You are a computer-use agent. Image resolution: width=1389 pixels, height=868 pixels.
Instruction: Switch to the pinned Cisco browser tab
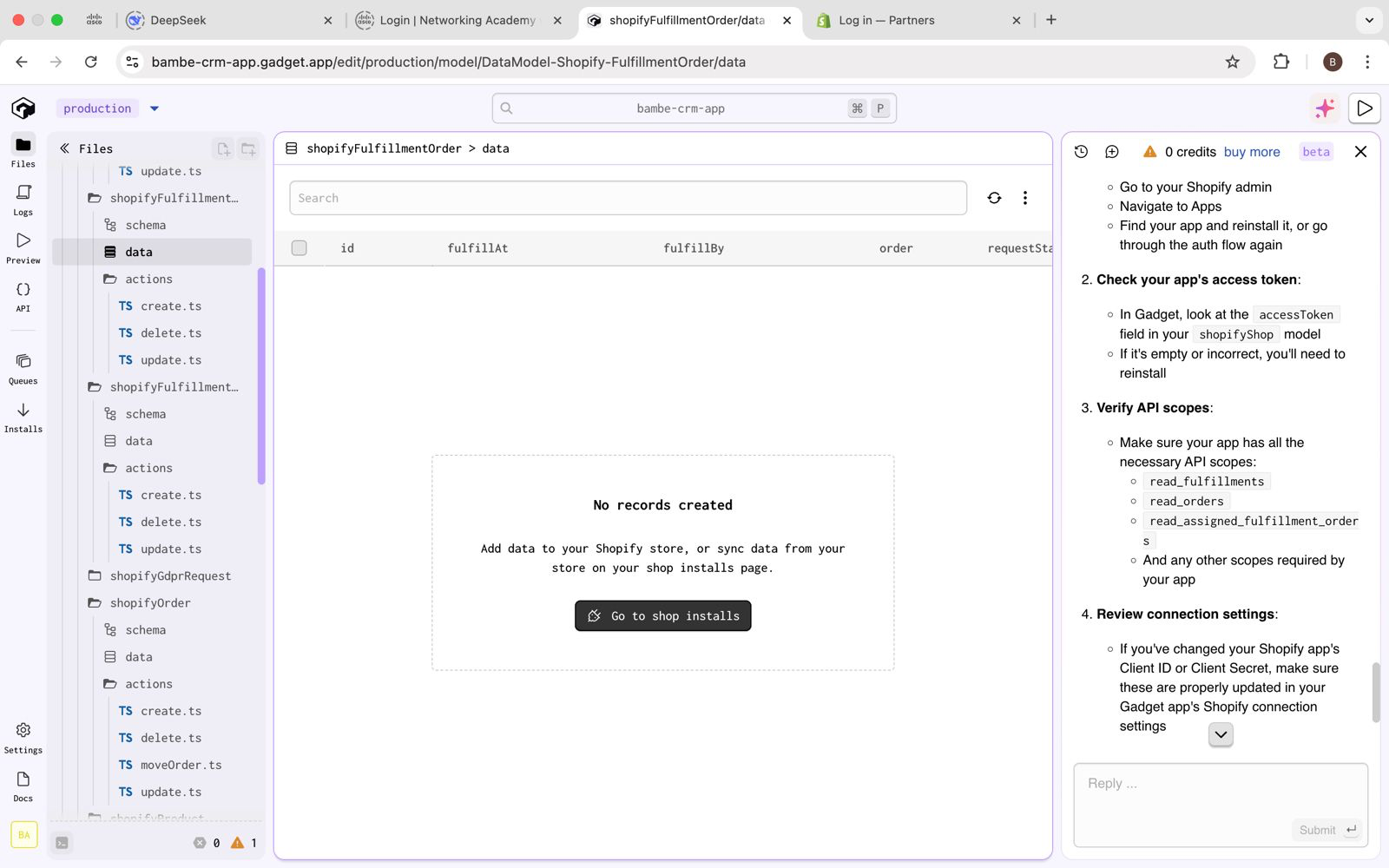[94, 20]
